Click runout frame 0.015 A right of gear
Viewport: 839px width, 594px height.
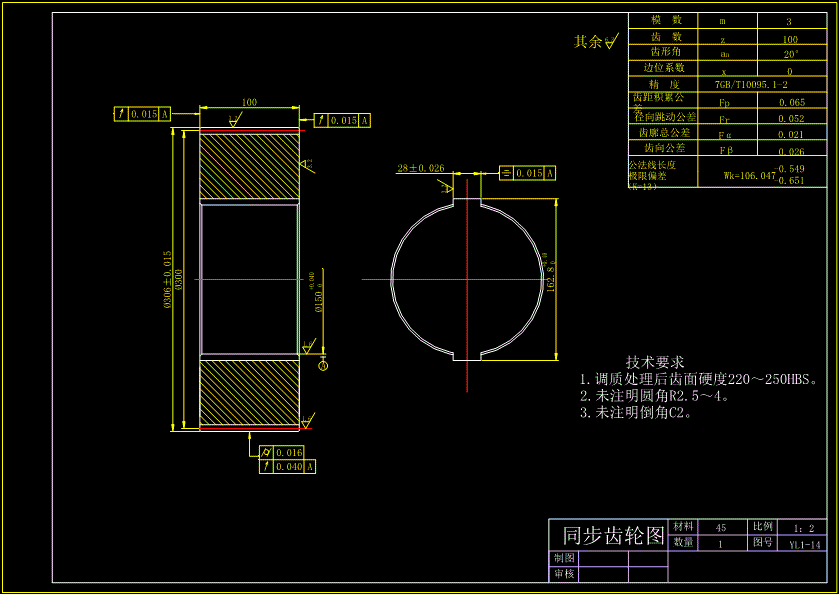pyautogui.click(x=342, y=120)
